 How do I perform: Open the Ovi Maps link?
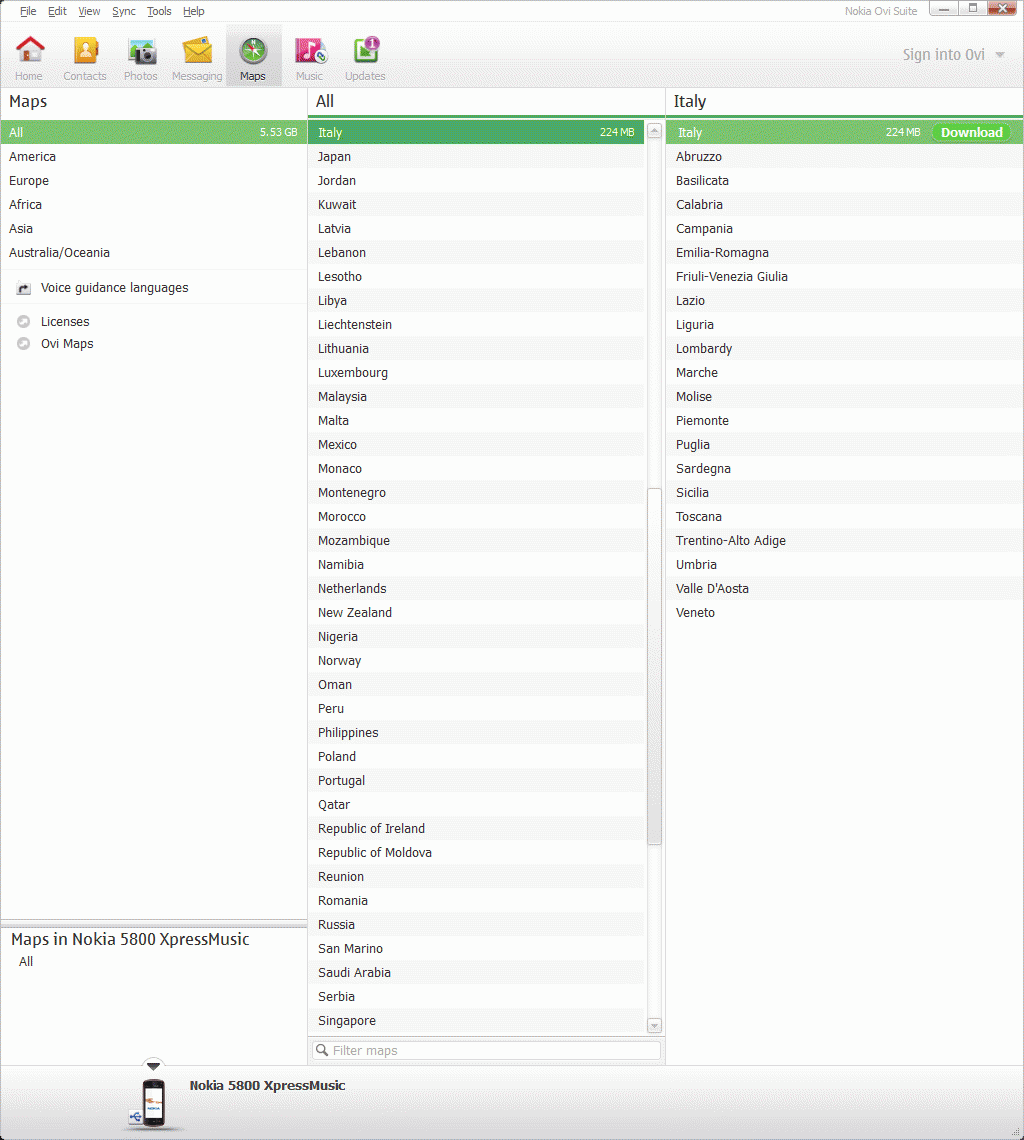[67, 344]
